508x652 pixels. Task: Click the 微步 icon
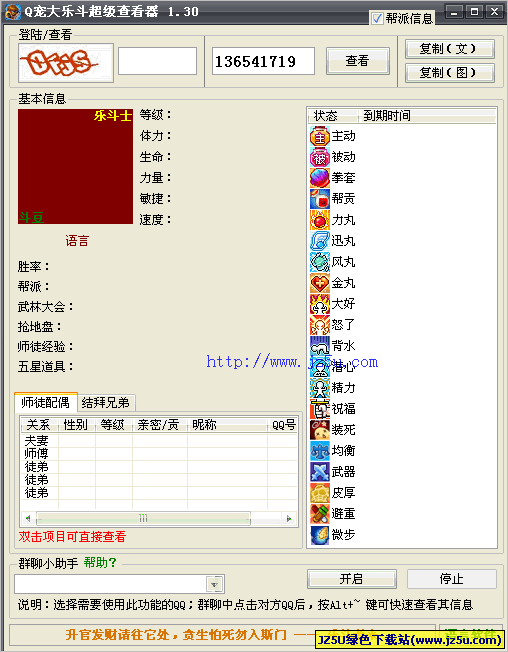[x=320, y=535]
